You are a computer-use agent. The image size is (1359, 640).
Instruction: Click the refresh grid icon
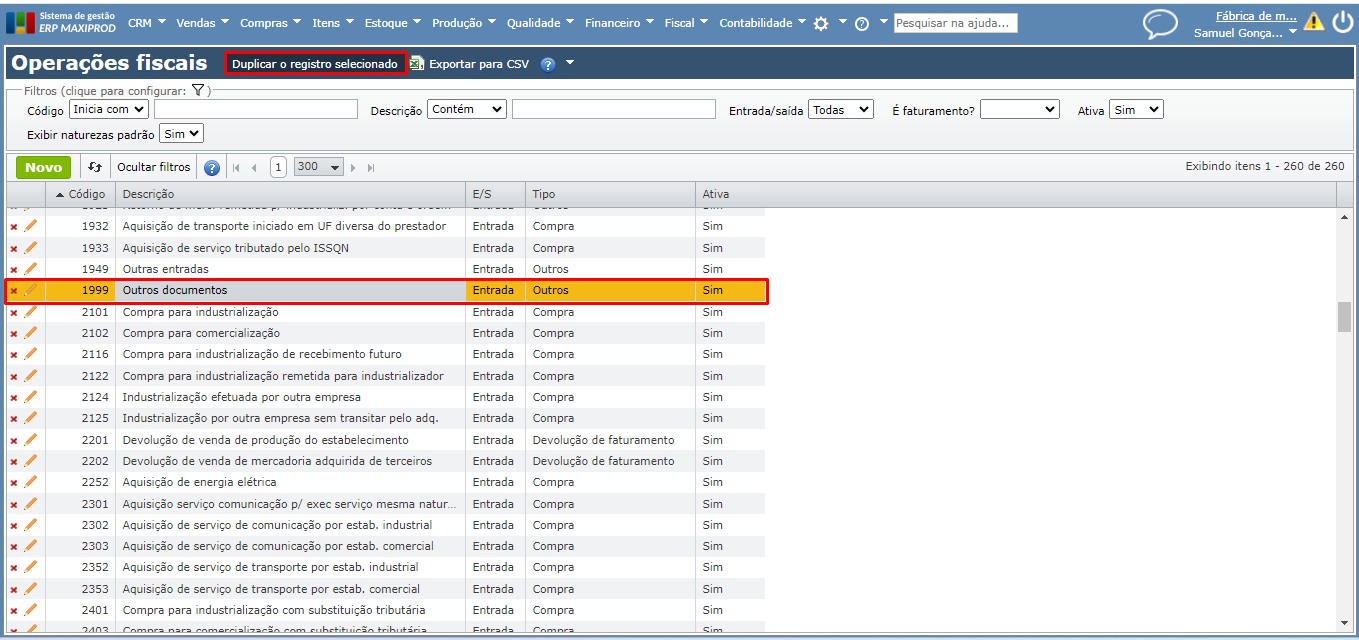point(95,167)
